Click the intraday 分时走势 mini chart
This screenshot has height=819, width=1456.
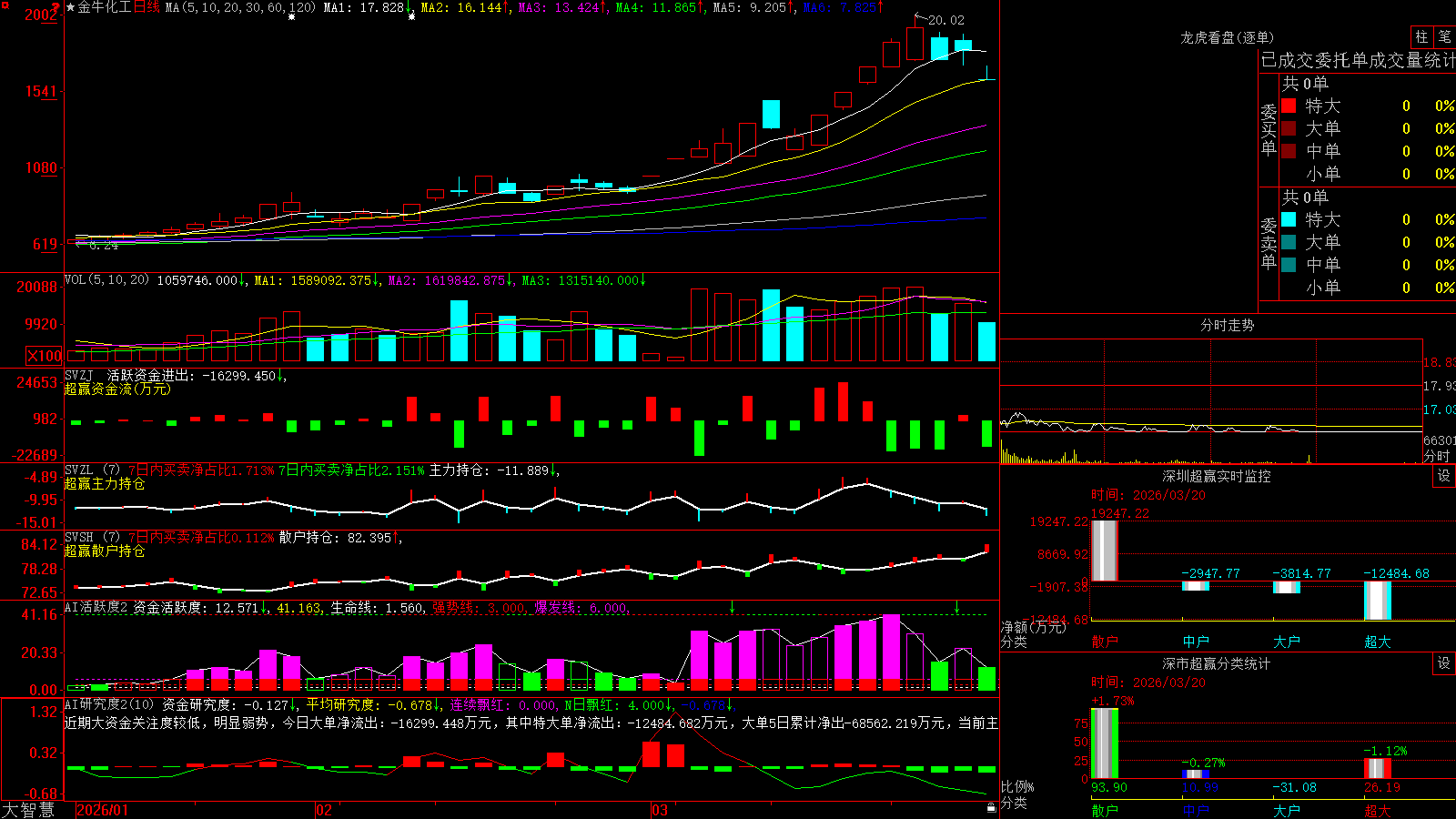coord(1211,401)
